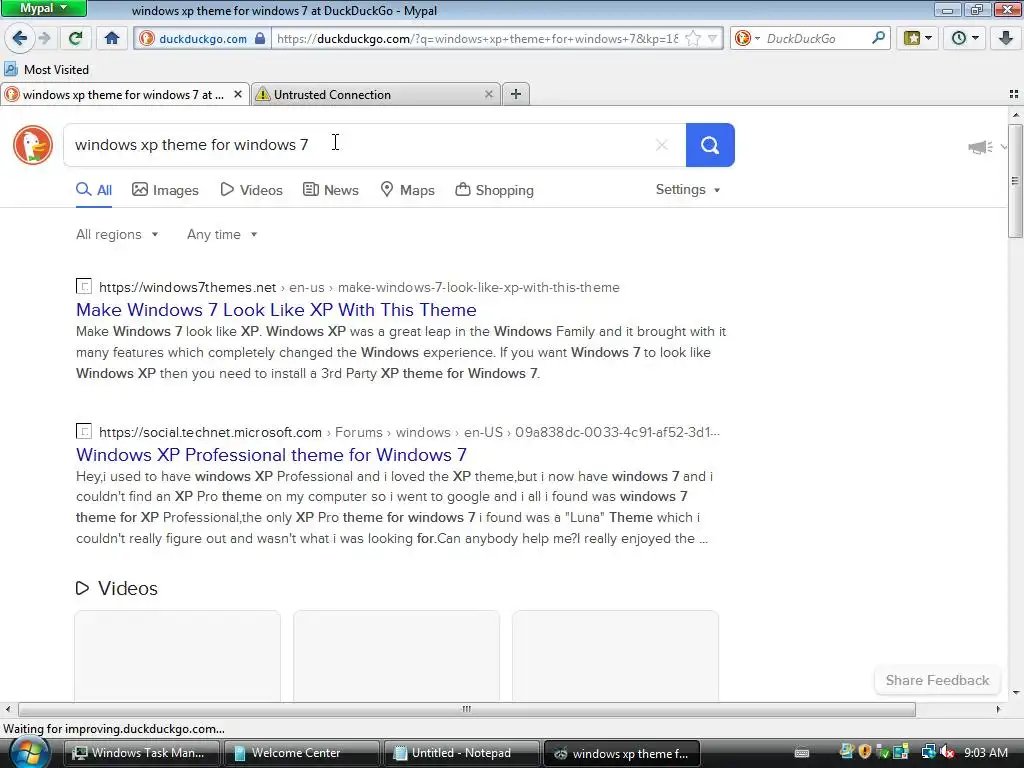Clear the search query with X

(662, 145)
